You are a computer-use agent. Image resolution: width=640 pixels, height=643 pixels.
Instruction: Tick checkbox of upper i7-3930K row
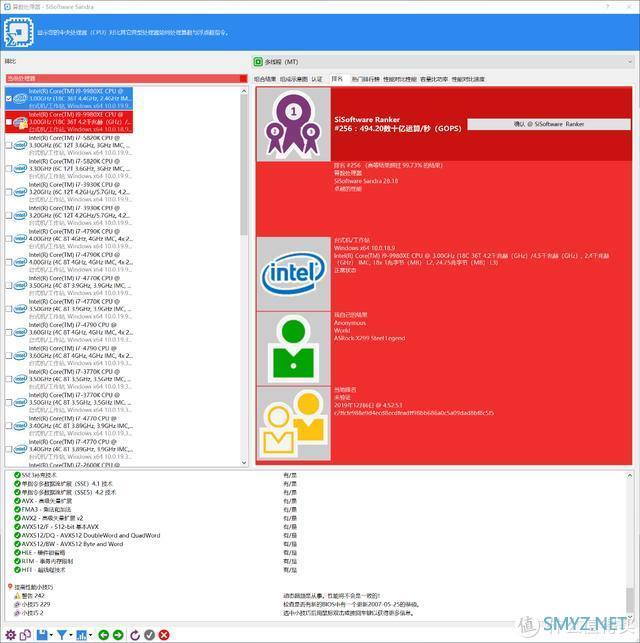click(x=9, y=192)
